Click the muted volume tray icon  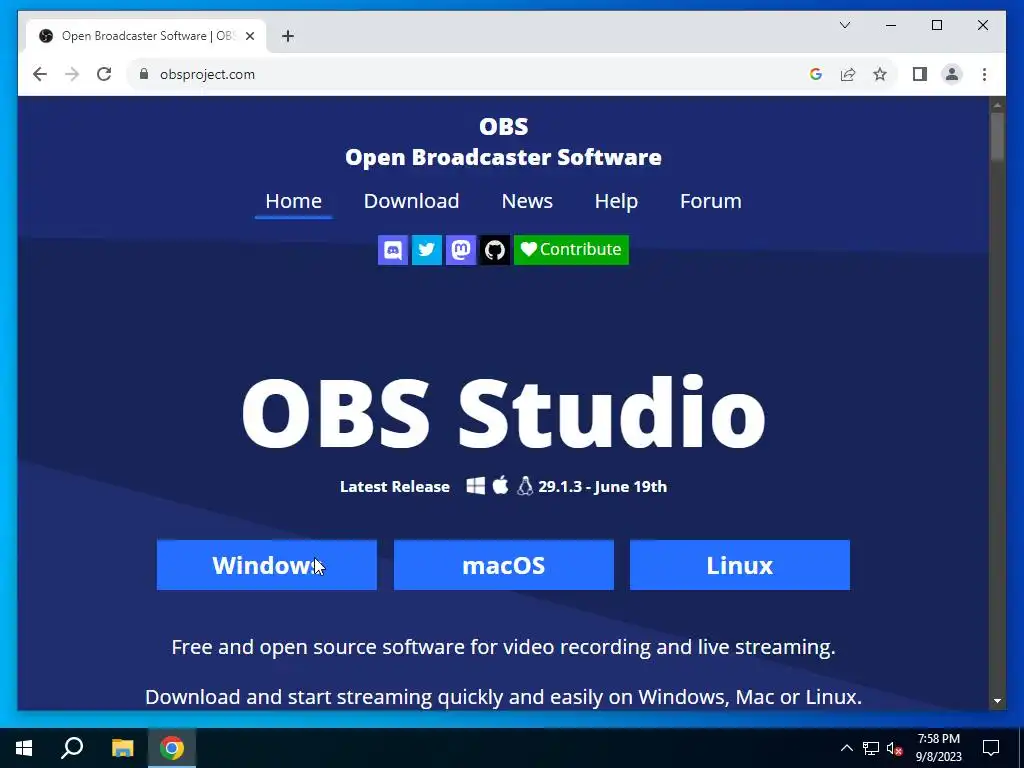click(x=894, y=748)
